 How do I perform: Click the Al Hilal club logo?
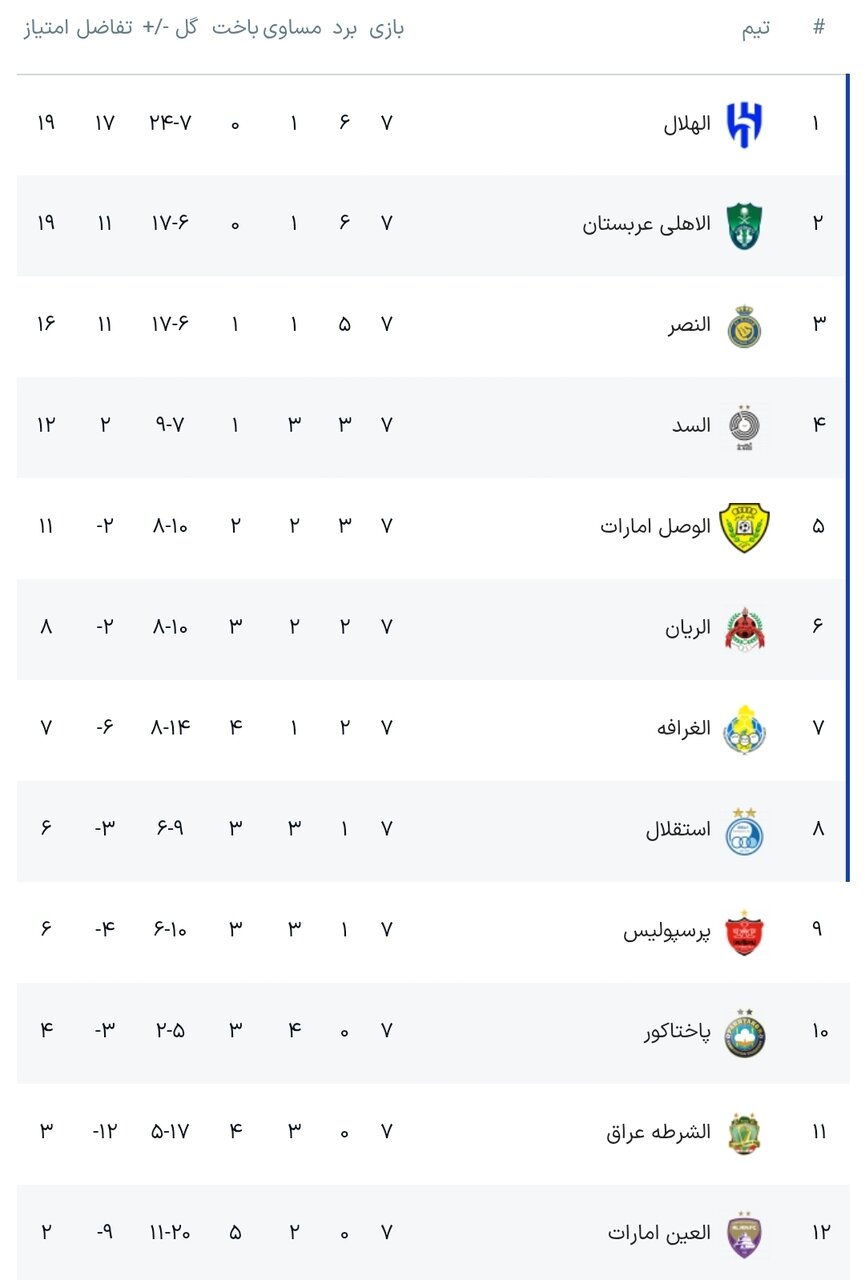(744, 125)
